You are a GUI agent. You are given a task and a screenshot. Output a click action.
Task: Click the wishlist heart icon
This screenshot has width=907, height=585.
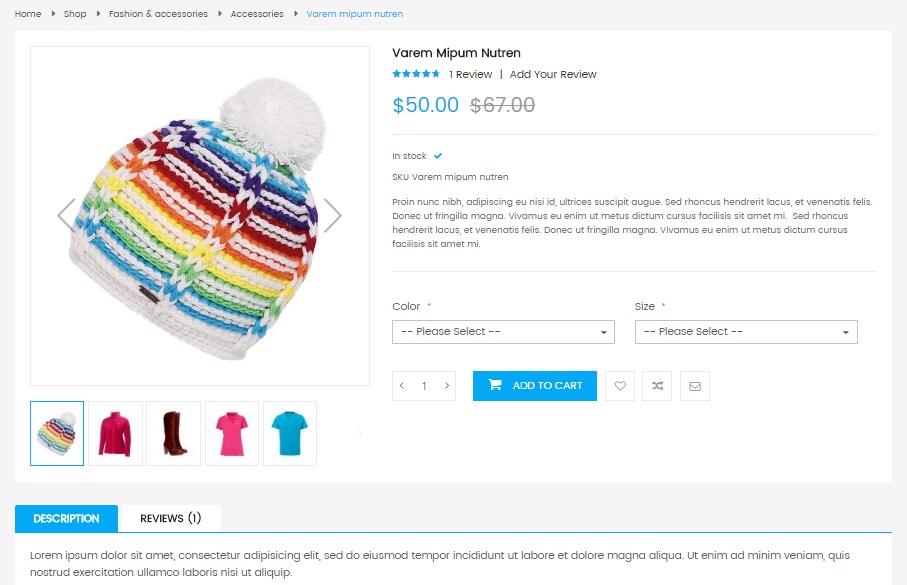point(620,386)
